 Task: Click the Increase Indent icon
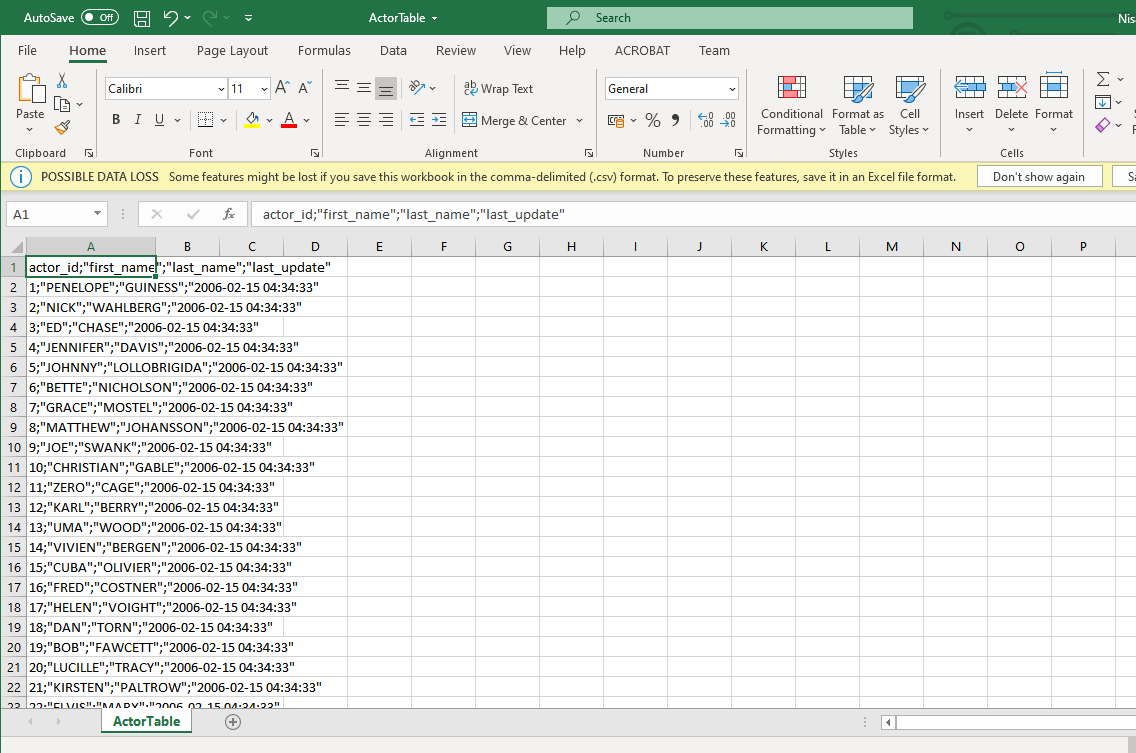439,120
